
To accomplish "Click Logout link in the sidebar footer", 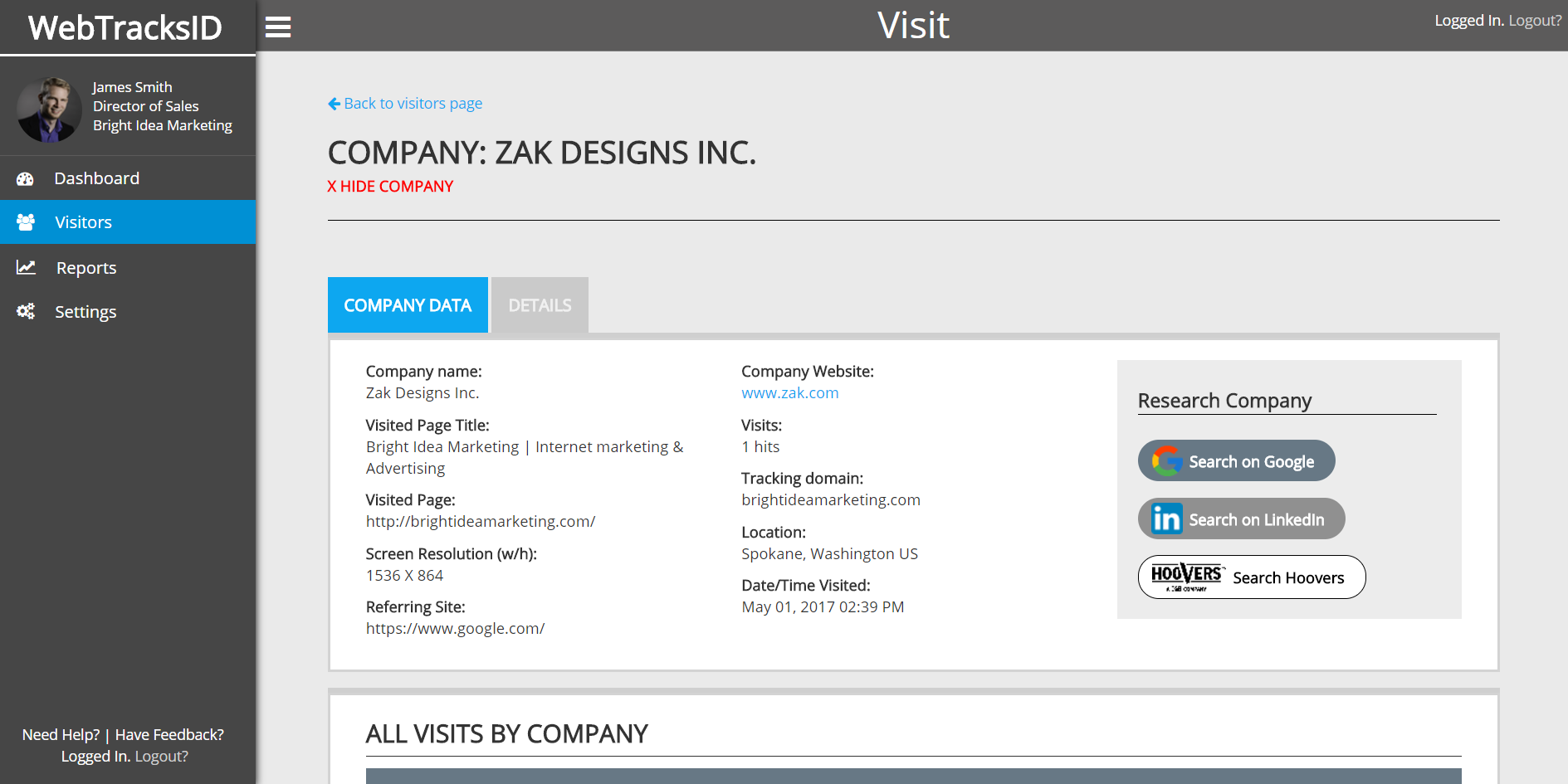I will click(x=162, y=757).
